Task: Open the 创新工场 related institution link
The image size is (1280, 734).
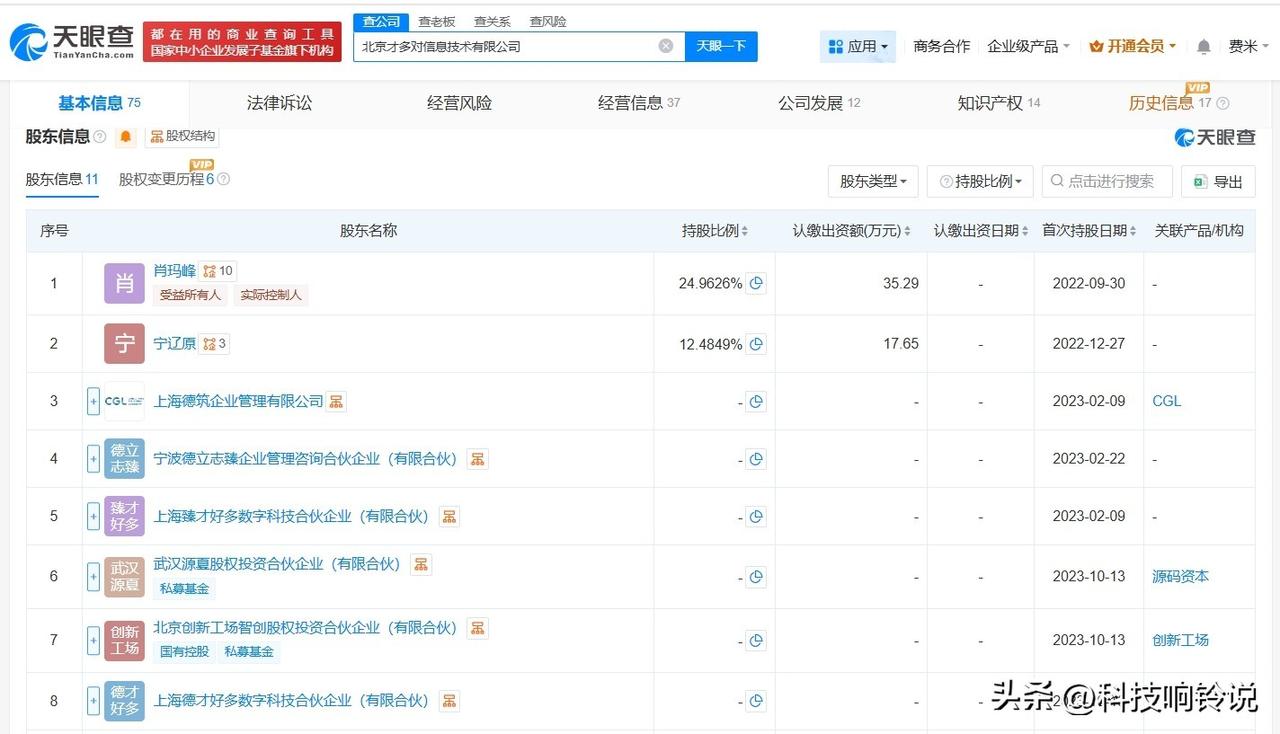Action: 1181,641
